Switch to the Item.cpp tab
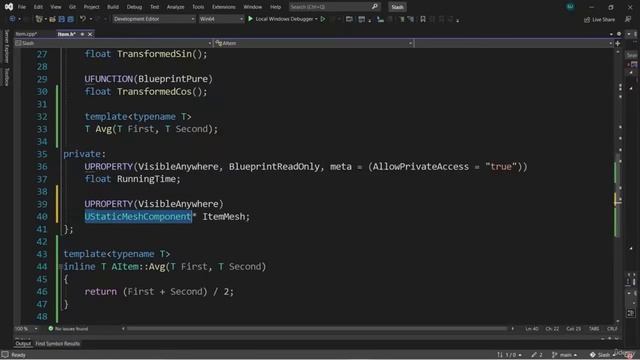640x360 pixels. click(26, 34)
